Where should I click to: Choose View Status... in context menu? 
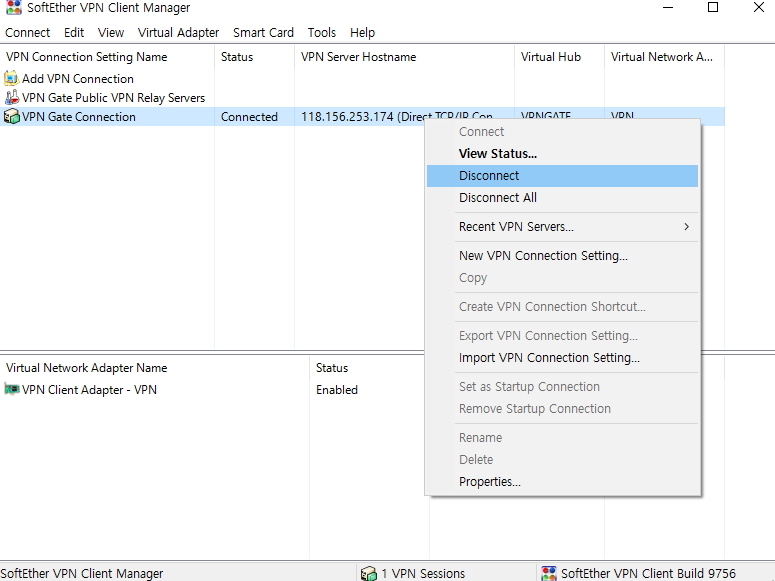pos(562,154)
